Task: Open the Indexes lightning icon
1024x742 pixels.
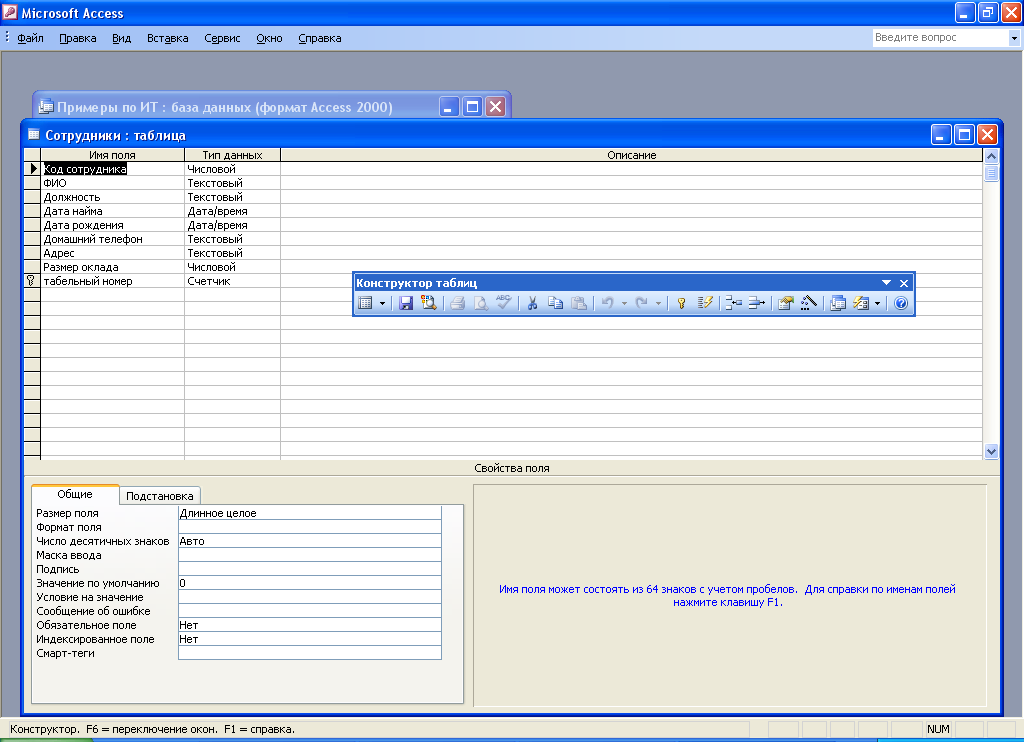Action: pyautogui.click(x=705, y=303)
